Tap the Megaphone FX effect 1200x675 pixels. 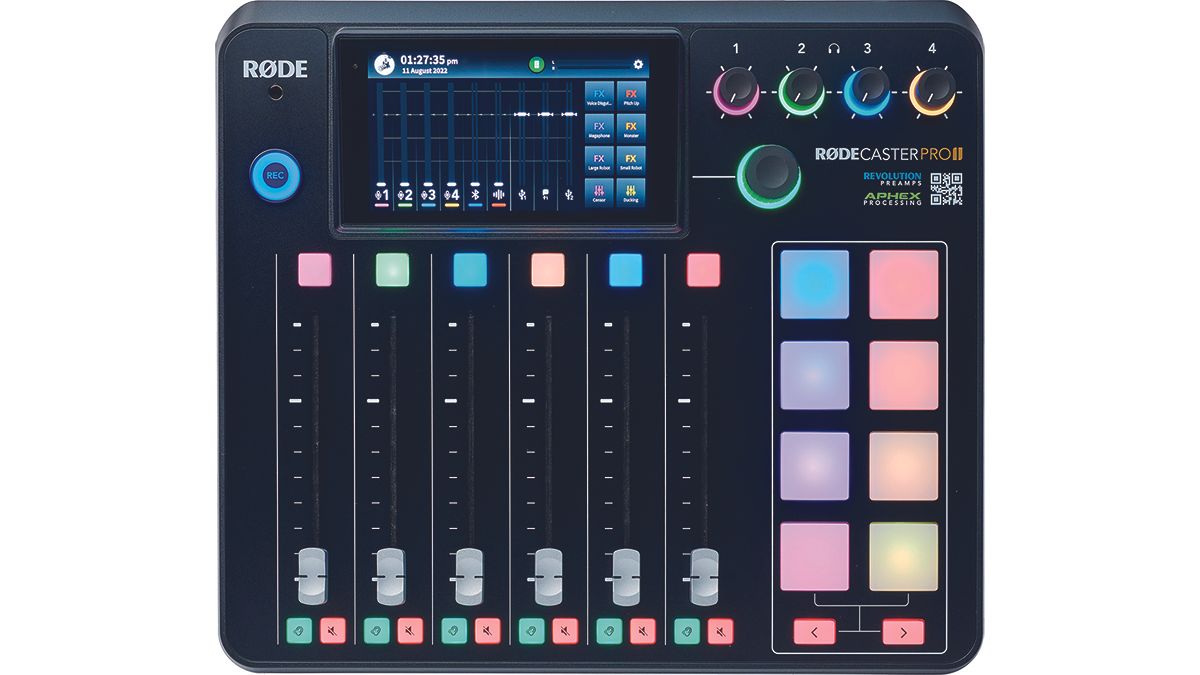(599, 129)
